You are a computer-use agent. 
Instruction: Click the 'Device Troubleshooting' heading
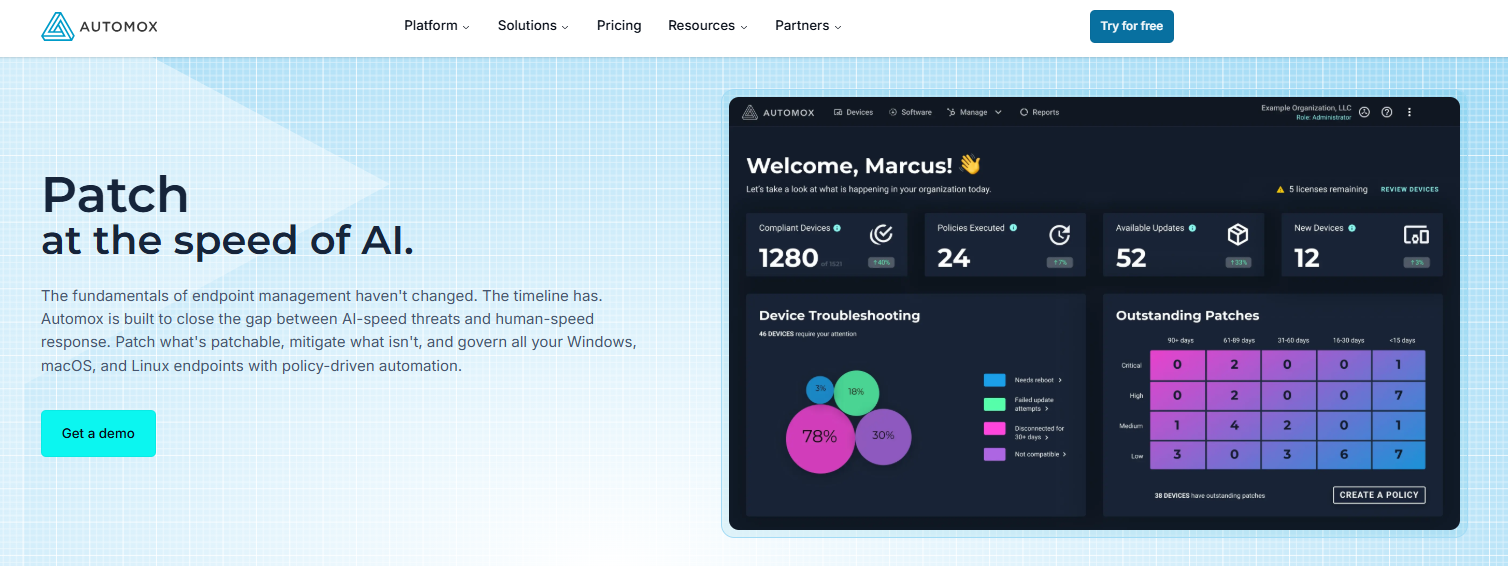(839, 315)
